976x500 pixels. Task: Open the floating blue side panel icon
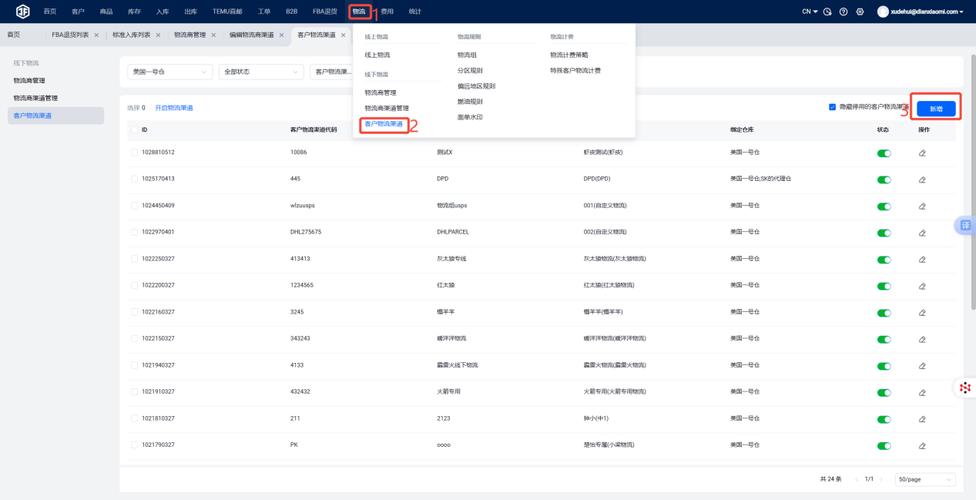point(965,225)
